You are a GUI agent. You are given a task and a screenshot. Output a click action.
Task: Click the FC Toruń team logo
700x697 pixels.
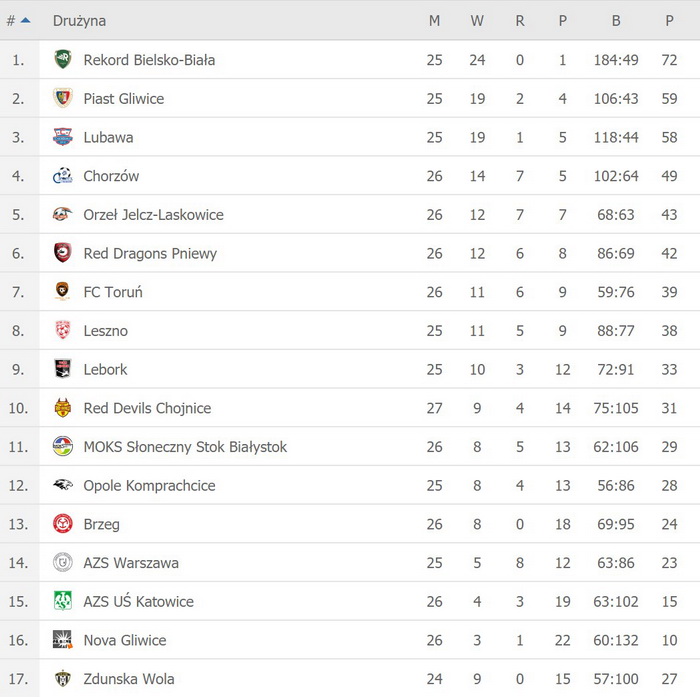[x=63, y=292]
